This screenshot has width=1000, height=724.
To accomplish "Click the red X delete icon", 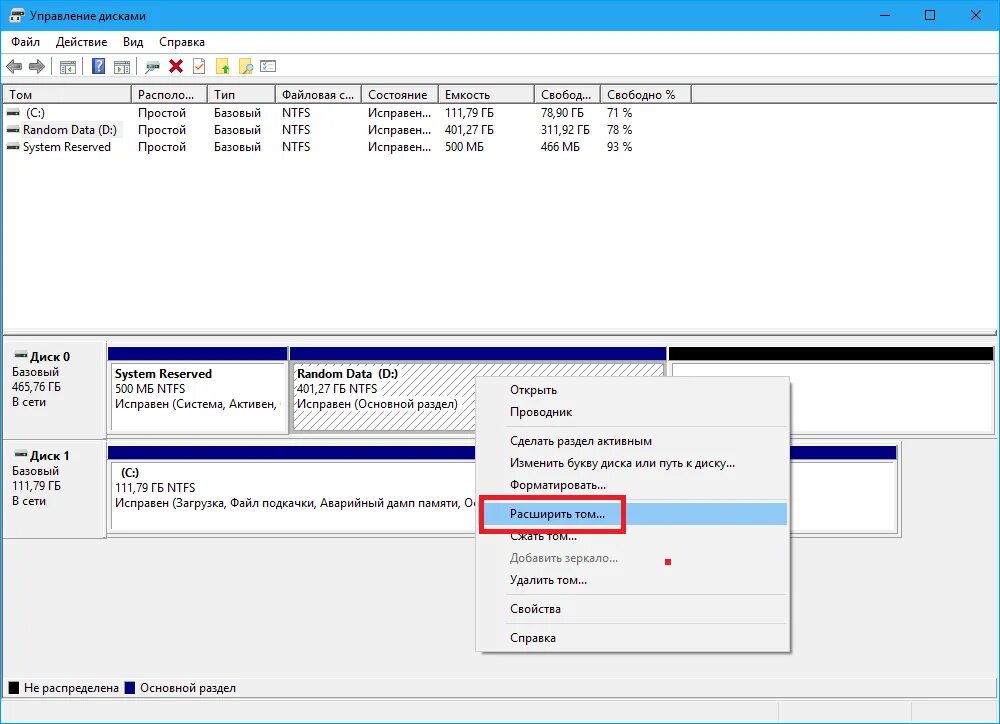I will [176, 66].
